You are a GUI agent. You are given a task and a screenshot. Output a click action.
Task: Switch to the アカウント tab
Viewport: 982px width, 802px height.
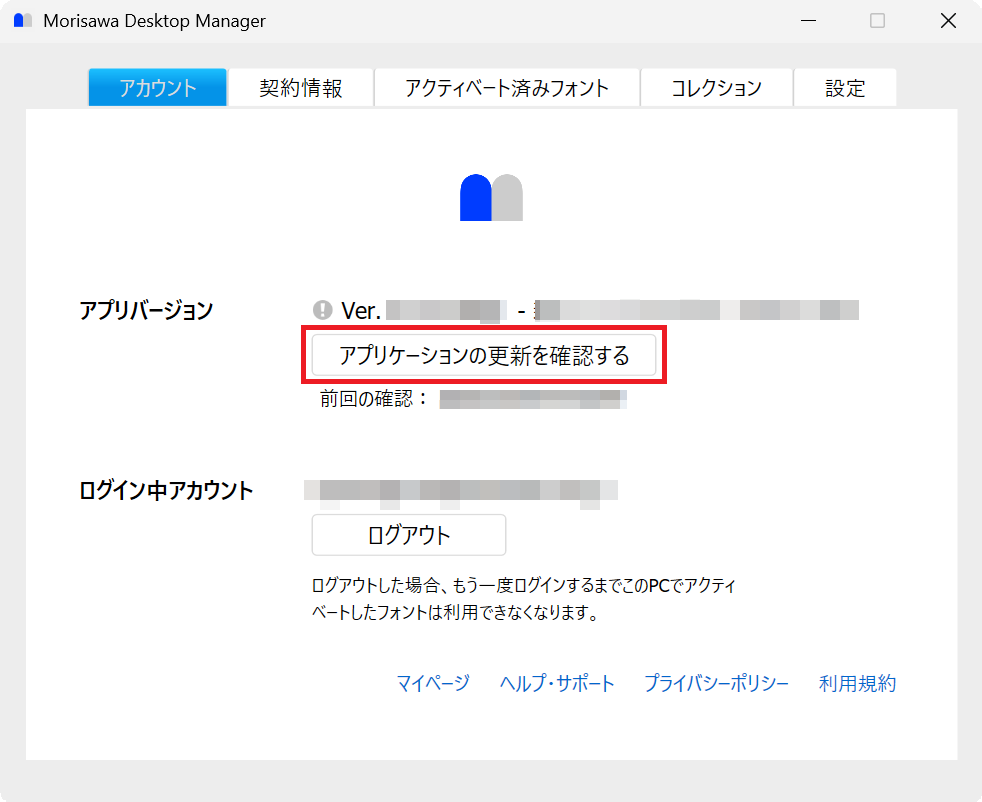click(157, 88)
